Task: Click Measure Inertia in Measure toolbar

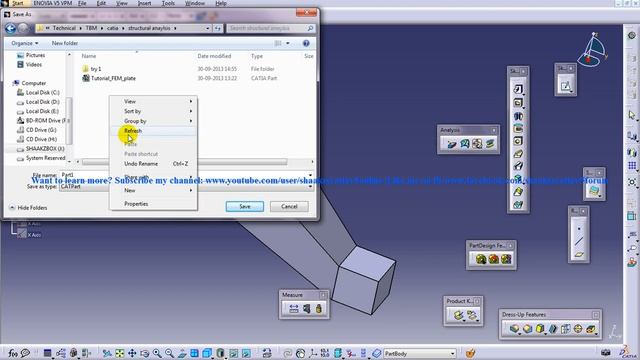Action: (x=319, y=309)
